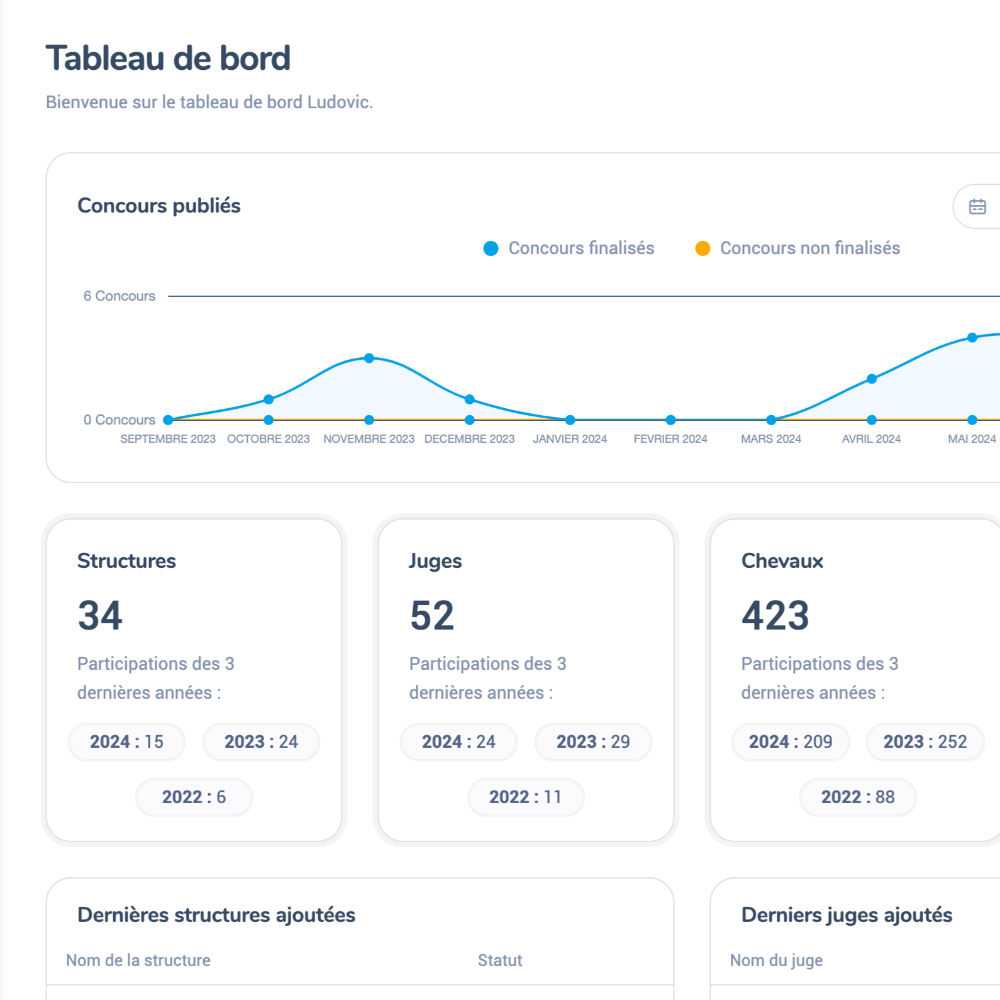This screenshot has height=1000, width=1000.
Task: Click the orange Concours non finalisés legend dot
Action: (702, 249)
